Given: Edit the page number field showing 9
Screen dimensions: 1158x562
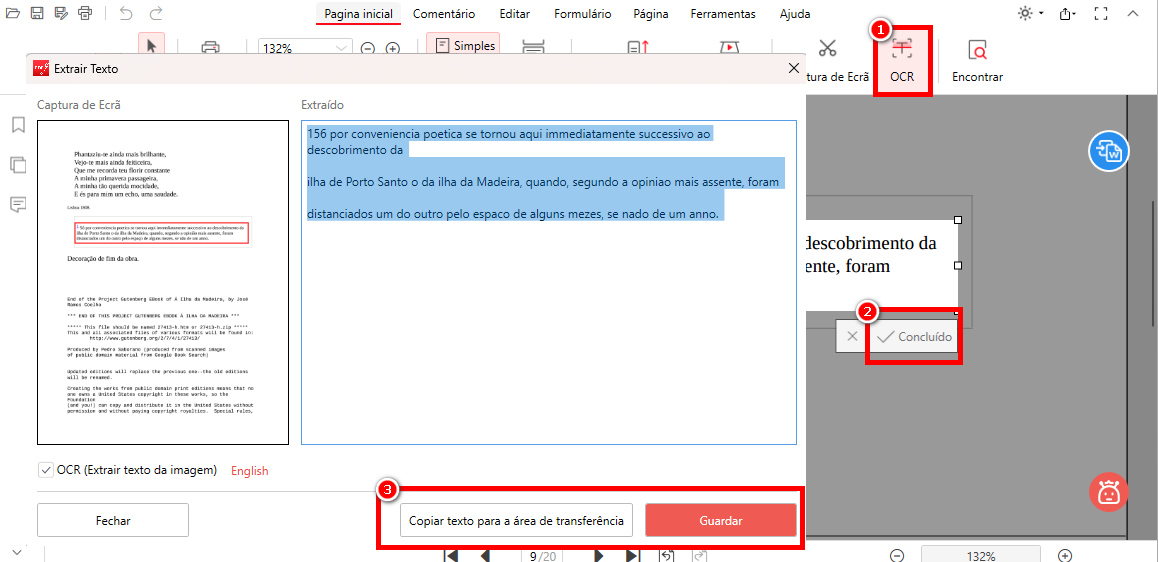Looking at the screenshot, I should click(532, 555).
